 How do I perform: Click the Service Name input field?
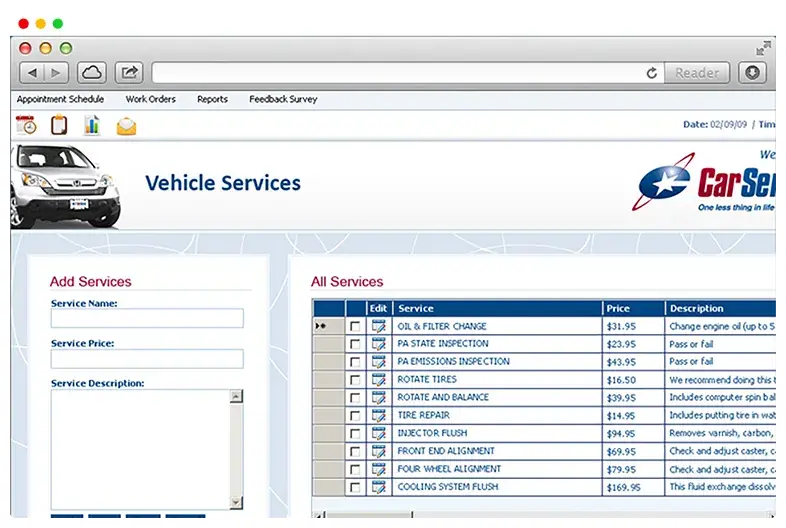147,318
